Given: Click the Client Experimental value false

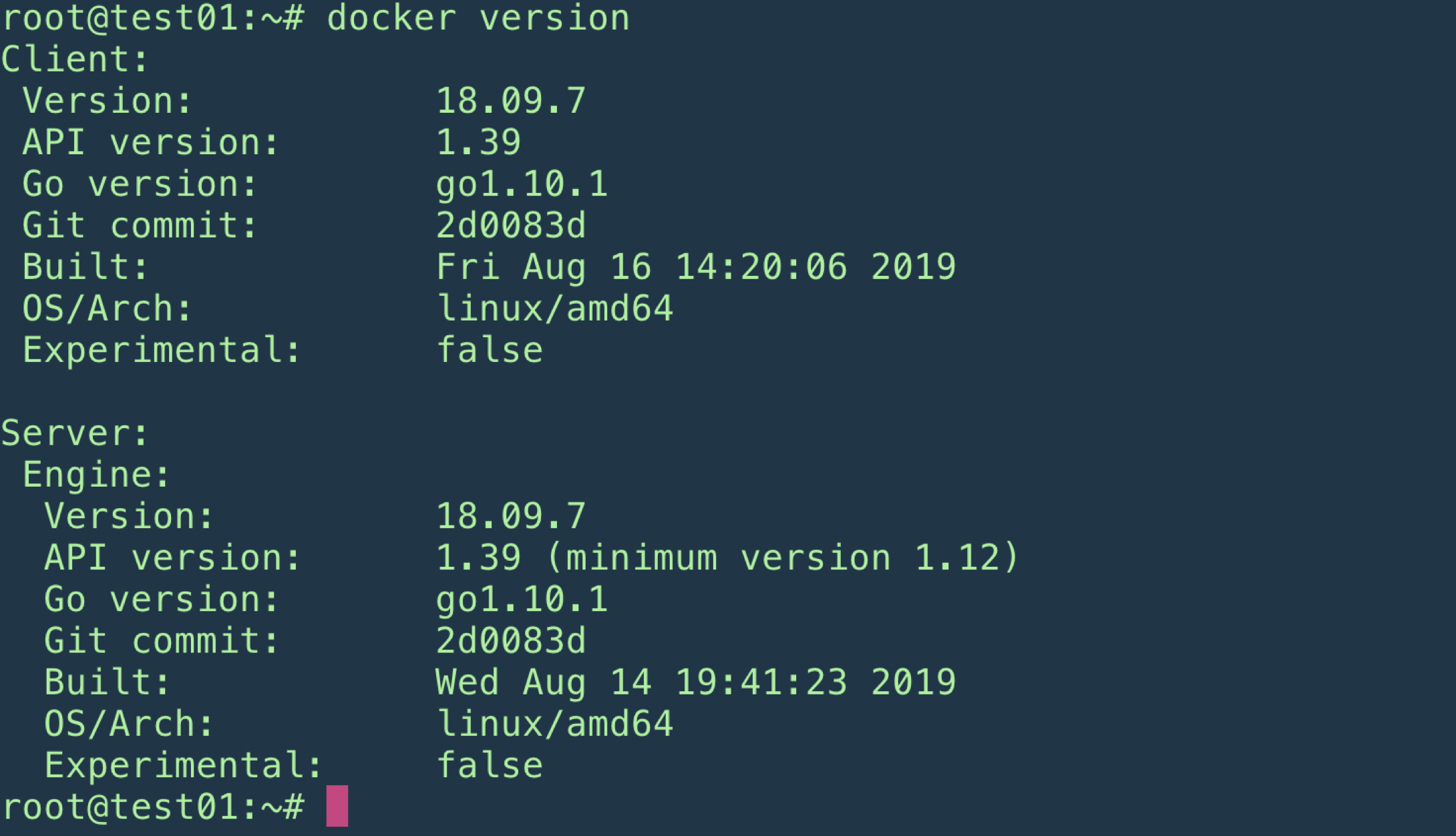Looking at the screenshot, I should [490, 350].
